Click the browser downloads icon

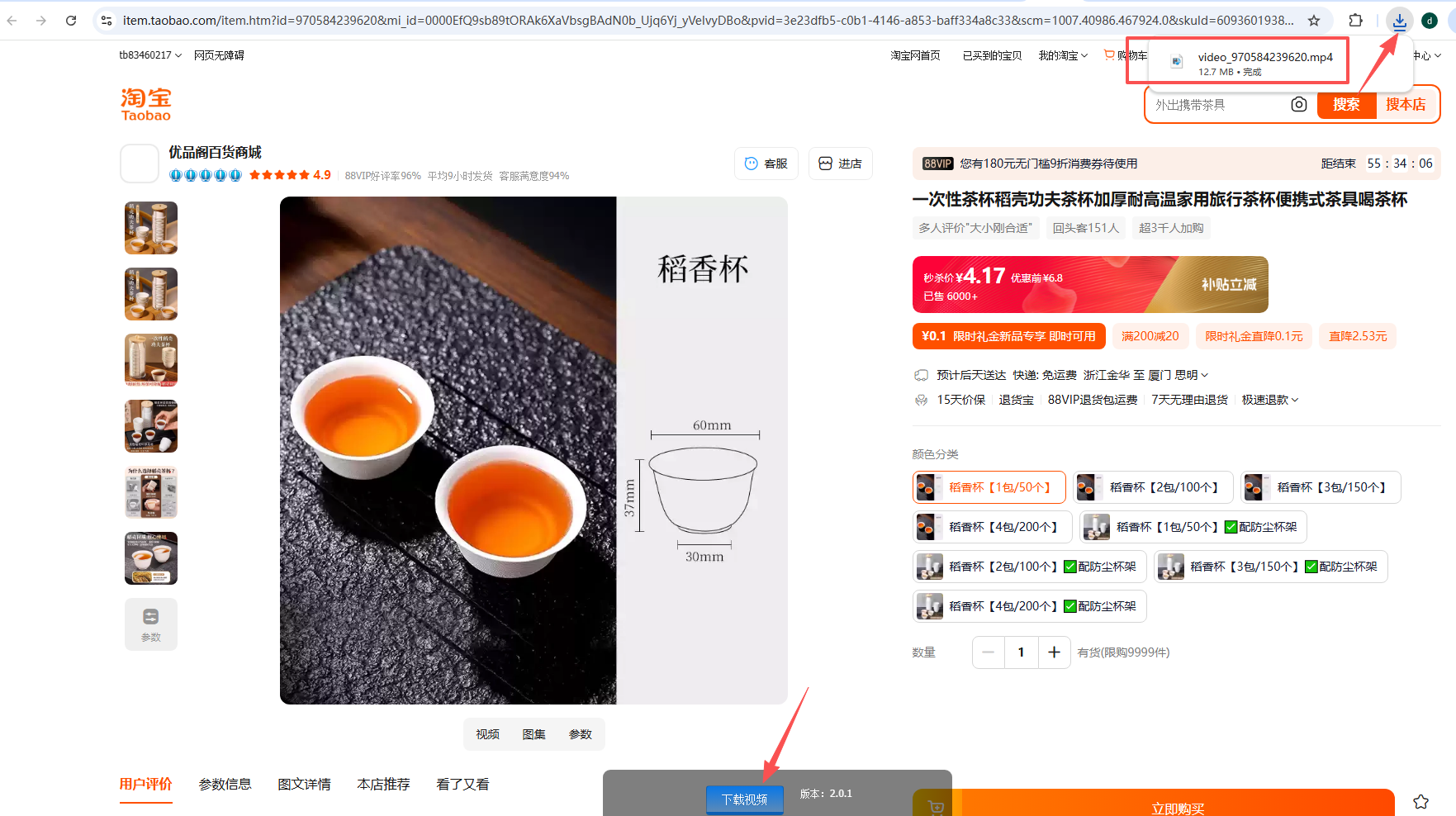[1399, 21]
